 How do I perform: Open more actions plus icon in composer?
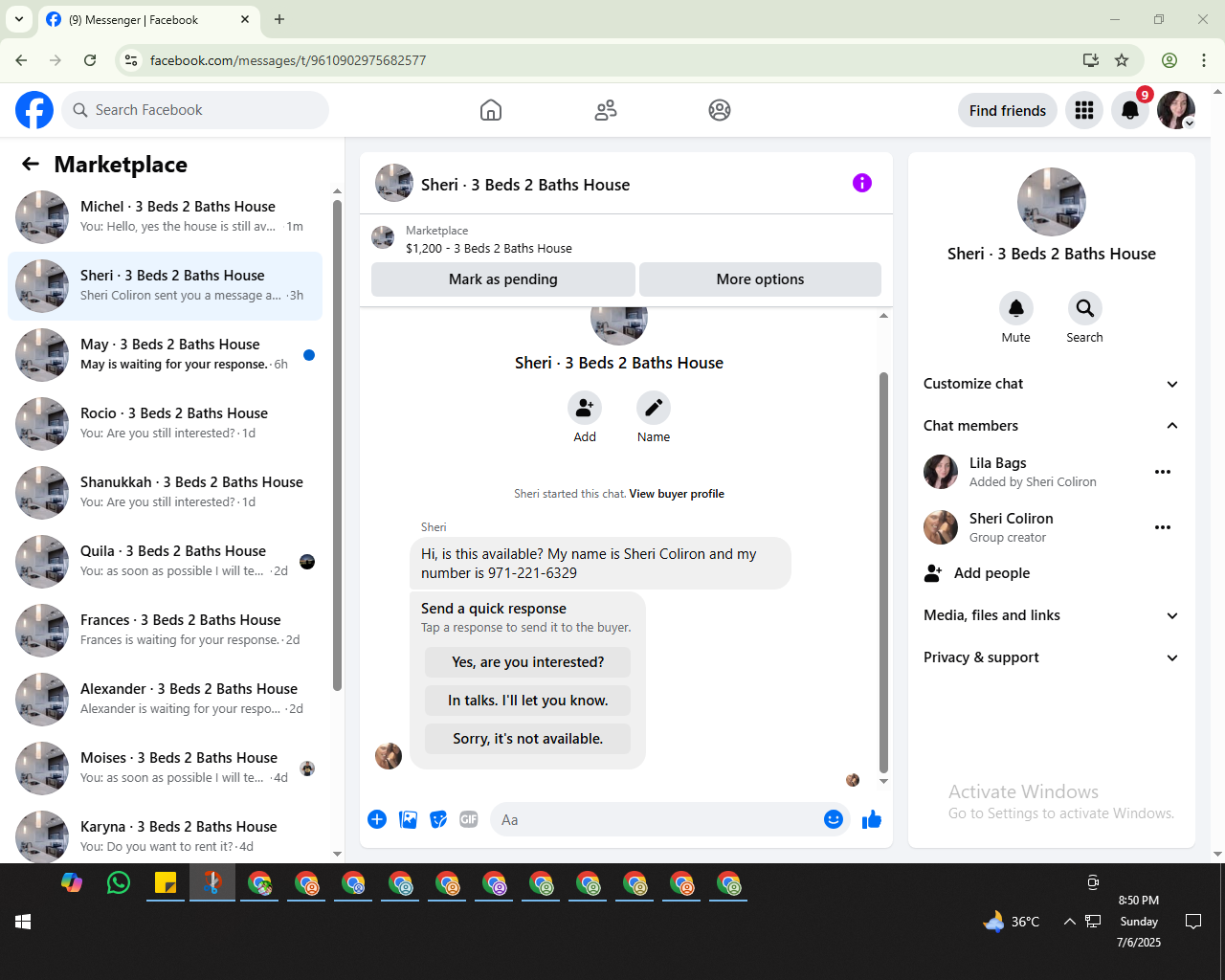click(x=377, y=819)
